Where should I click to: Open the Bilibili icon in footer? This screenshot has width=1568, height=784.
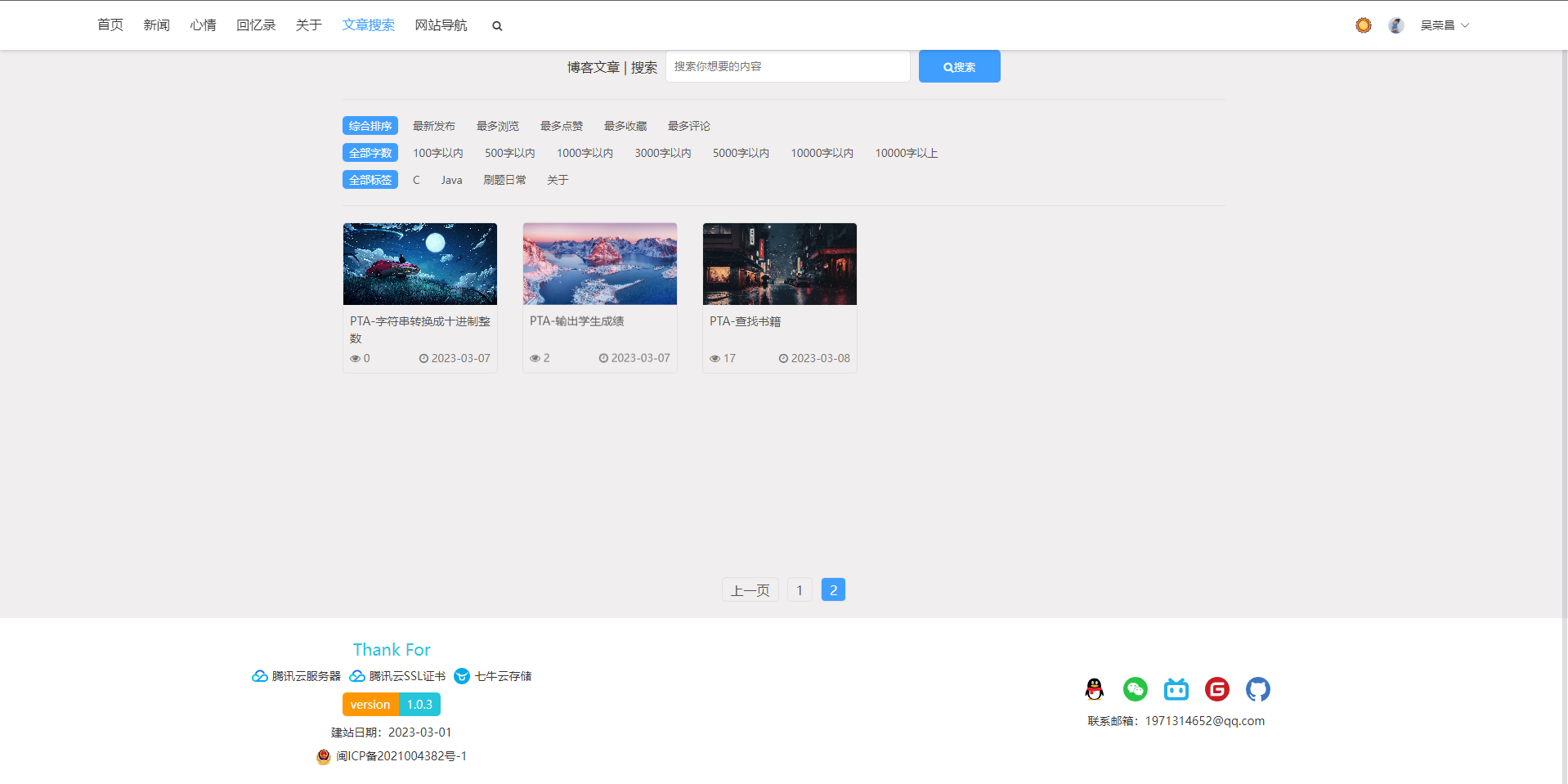point(1176,689)
